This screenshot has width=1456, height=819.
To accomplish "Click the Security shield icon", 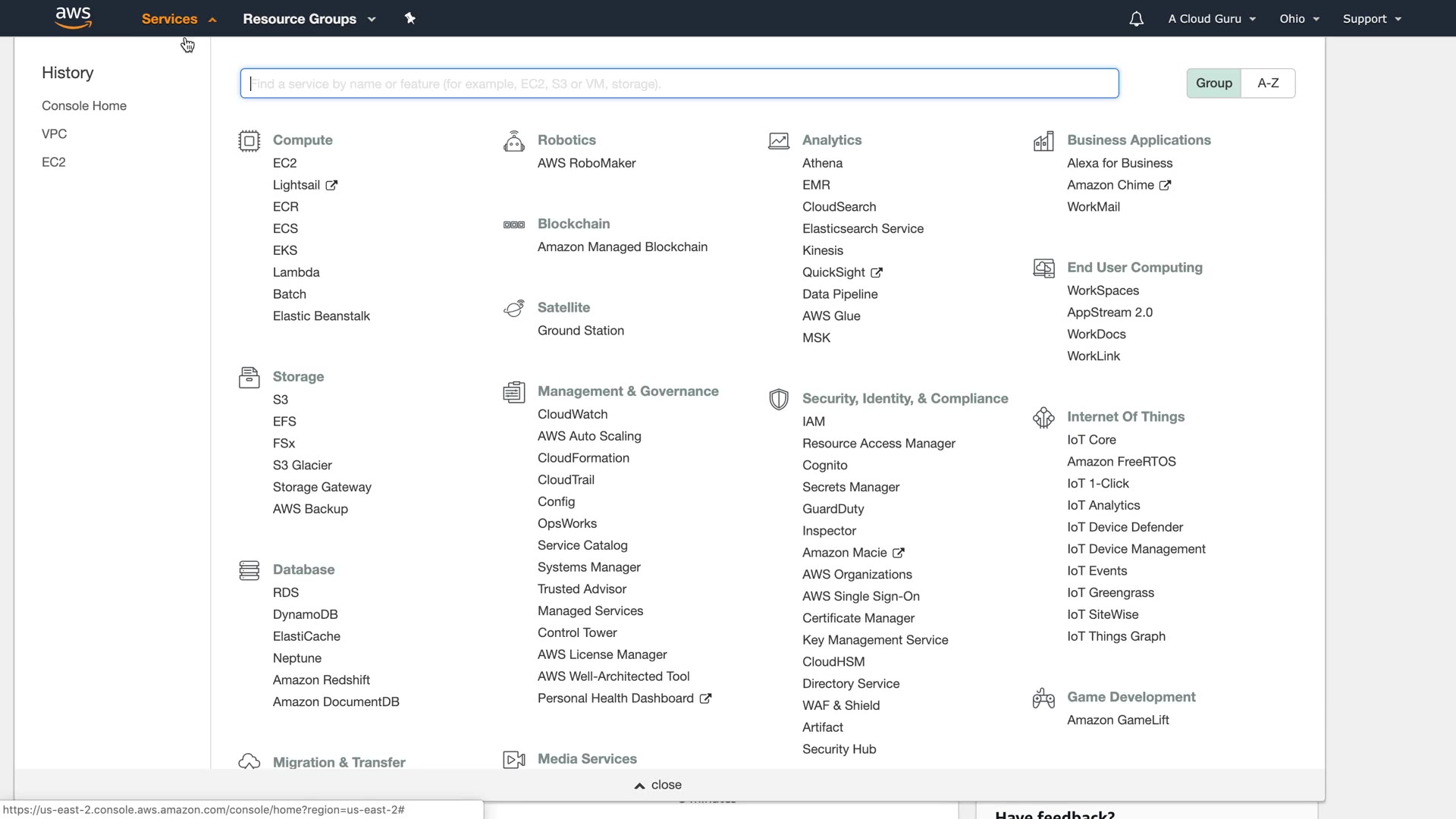I will tap(778, 399).
